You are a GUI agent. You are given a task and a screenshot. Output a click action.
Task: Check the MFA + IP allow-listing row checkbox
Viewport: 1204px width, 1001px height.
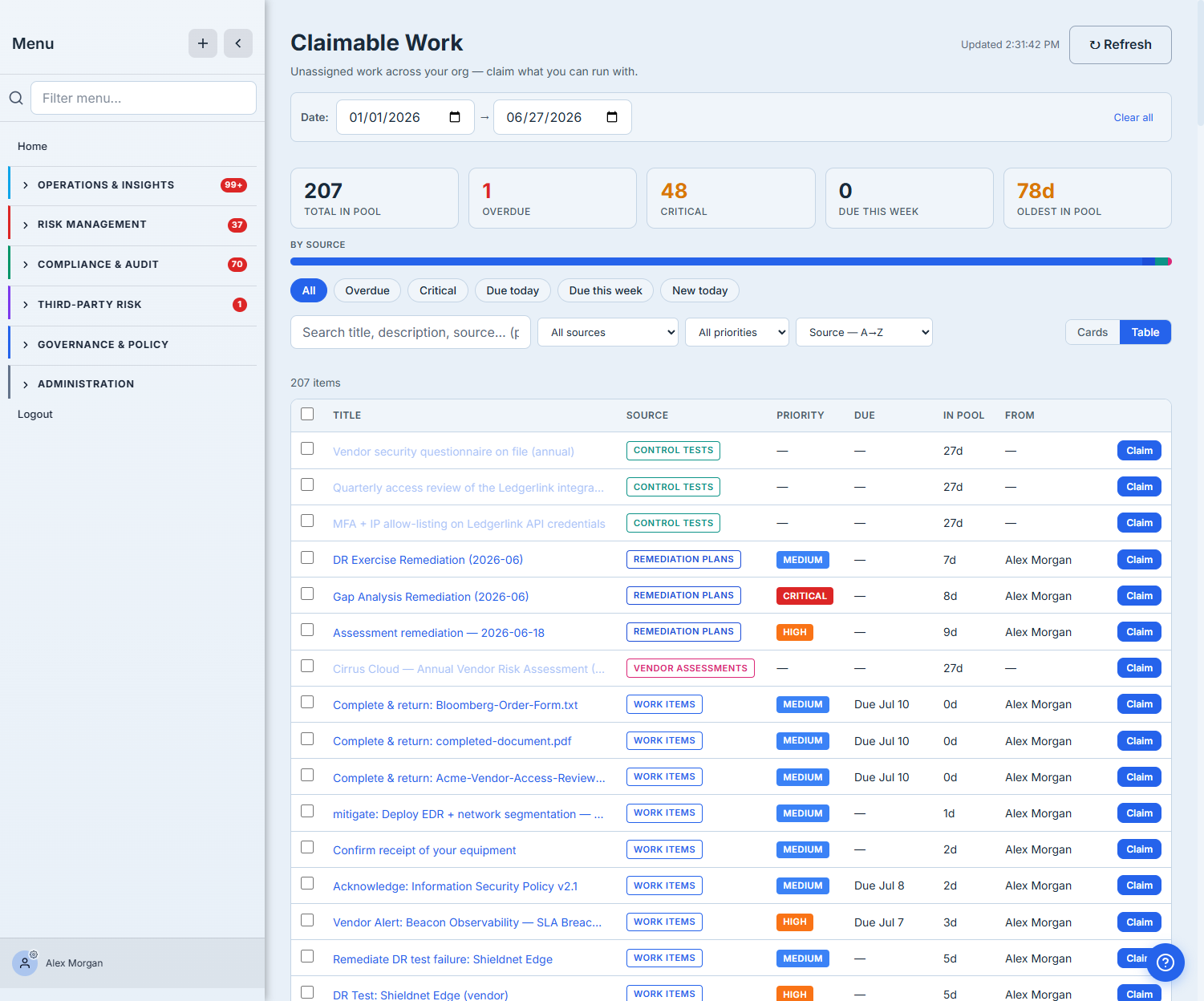pyautogui.click(x=307, y=521)
